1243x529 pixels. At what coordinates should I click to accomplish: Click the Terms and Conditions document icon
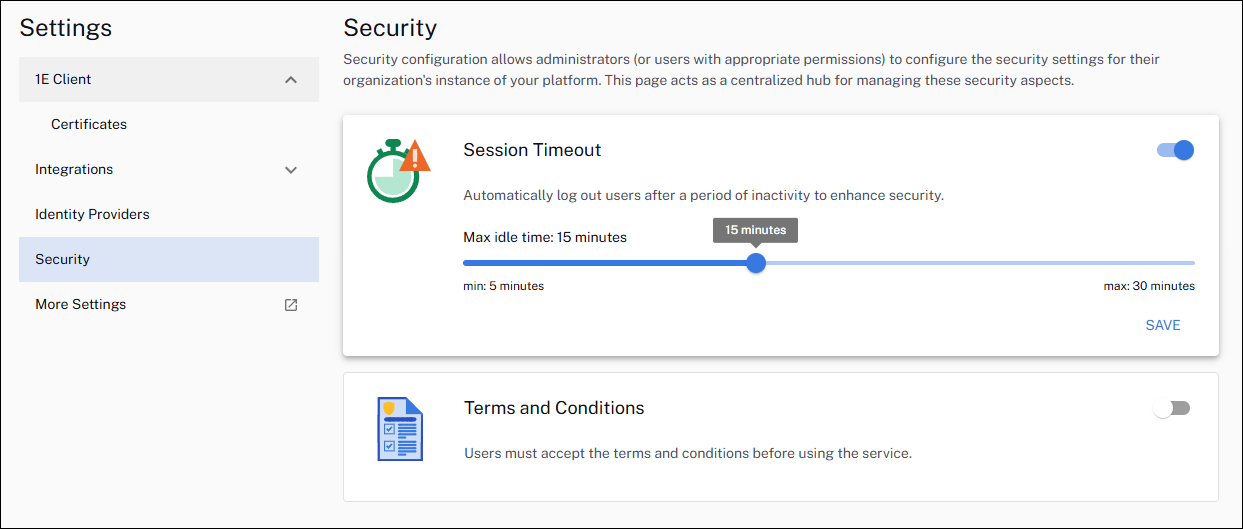[400, 429]
